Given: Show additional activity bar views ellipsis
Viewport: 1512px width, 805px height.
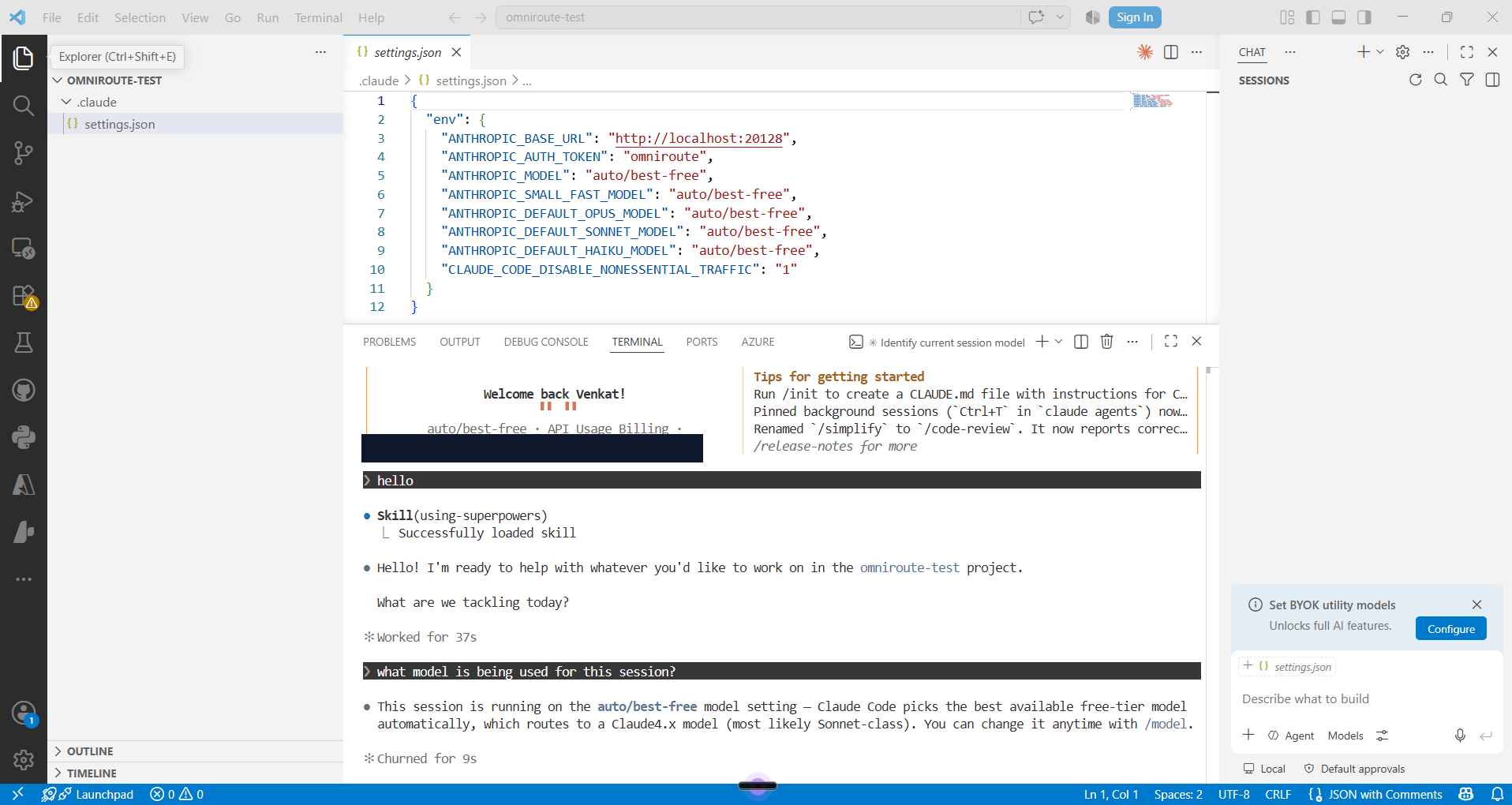Looking at the screenshot, I should (23, 579).
